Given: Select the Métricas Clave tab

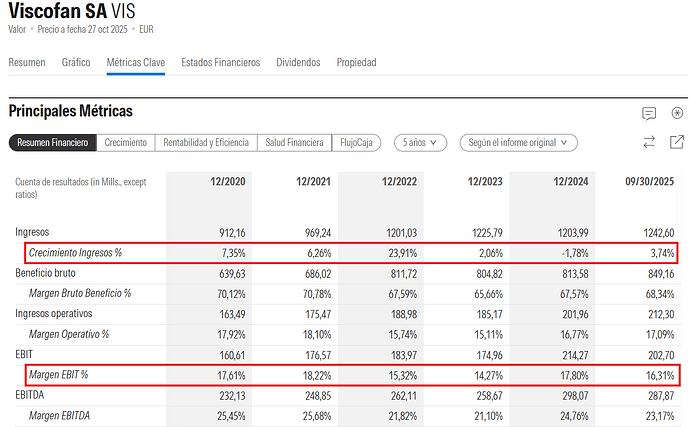Looking at the screenshot, I should [136, 62].
